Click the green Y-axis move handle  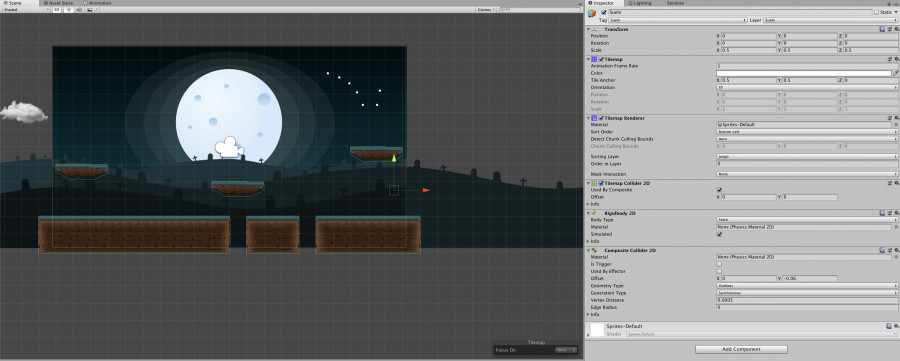click(x=394, y=158)
